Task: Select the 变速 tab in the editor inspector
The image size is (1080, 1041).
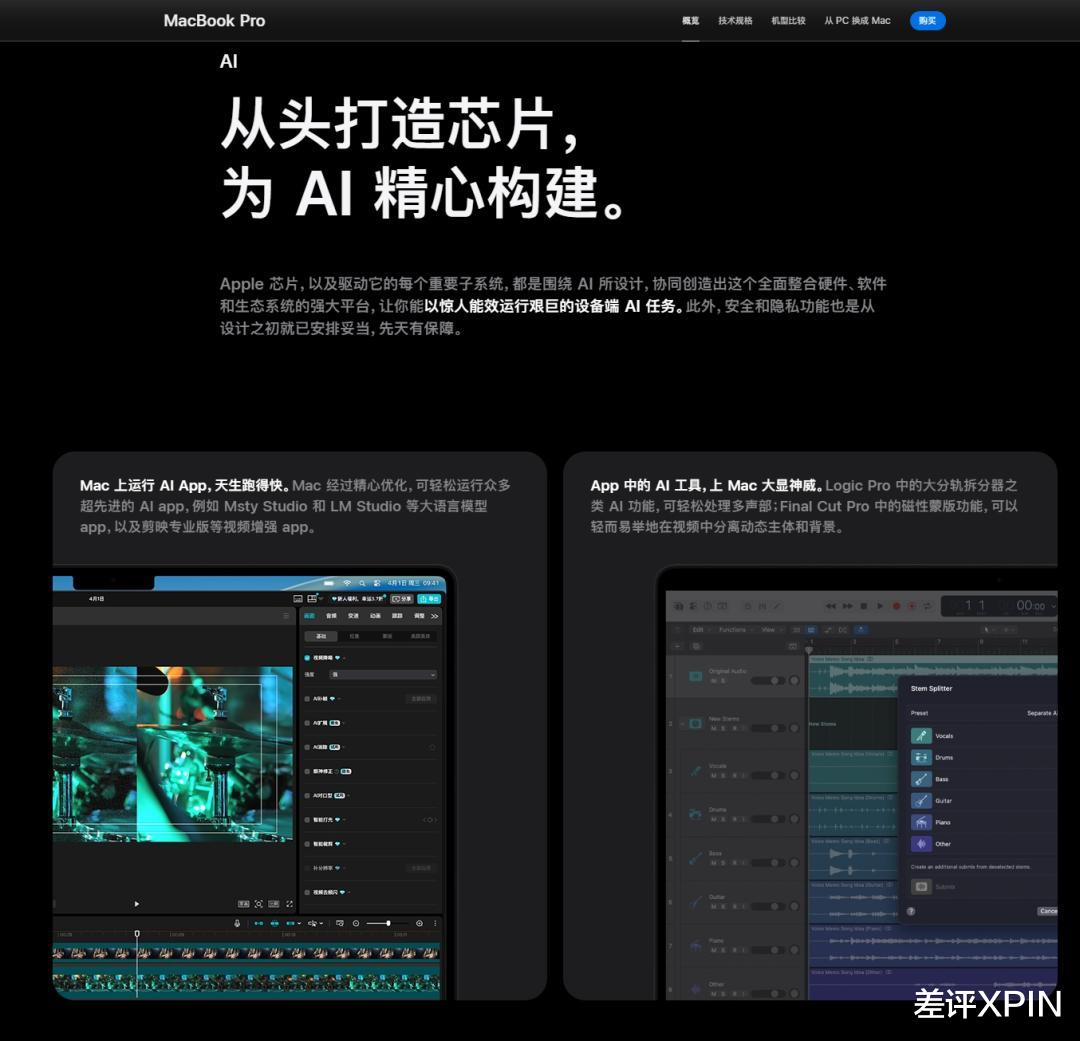Action: pyautogui.click(x=353, y=615)
